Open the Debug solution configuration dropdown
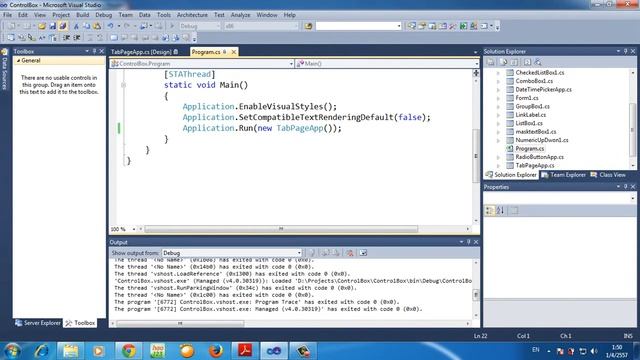Image resolution: width=640 pixels, height=360 pixels. tap(200, 26)
